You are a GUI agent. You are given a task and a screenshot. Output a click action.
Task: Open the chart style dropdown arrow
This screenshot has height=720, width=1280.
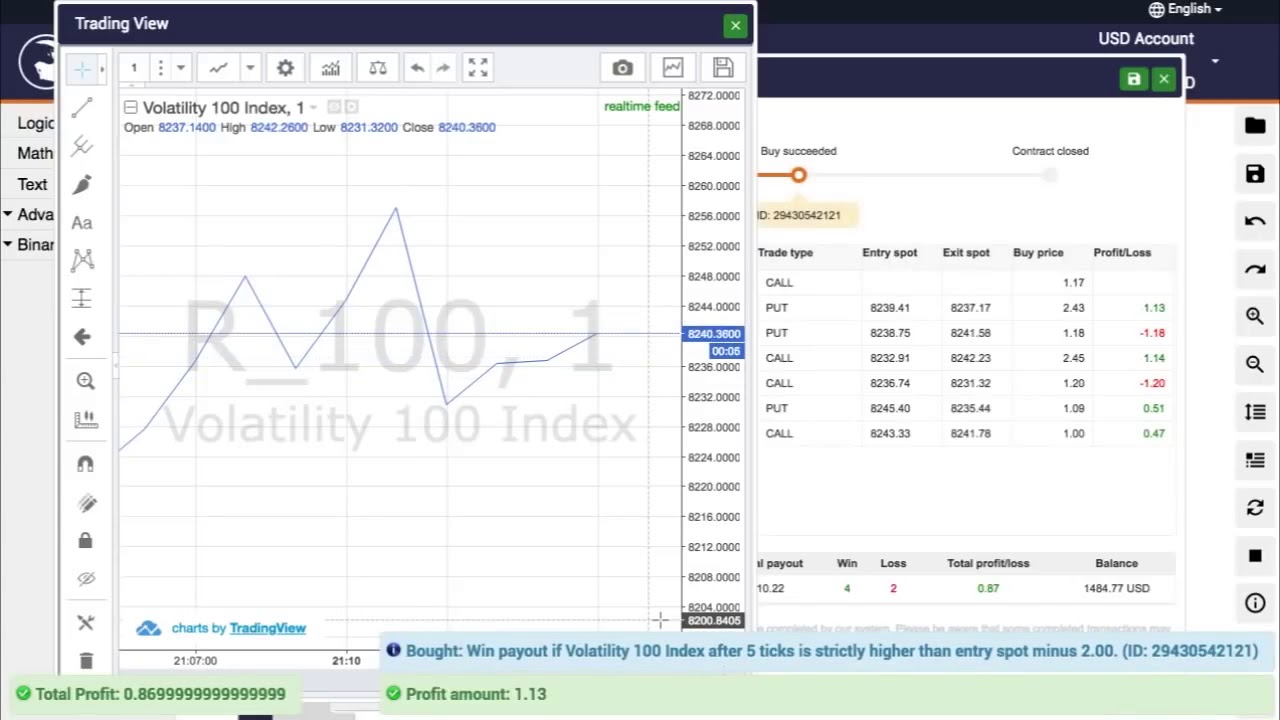tap(250, 68)
